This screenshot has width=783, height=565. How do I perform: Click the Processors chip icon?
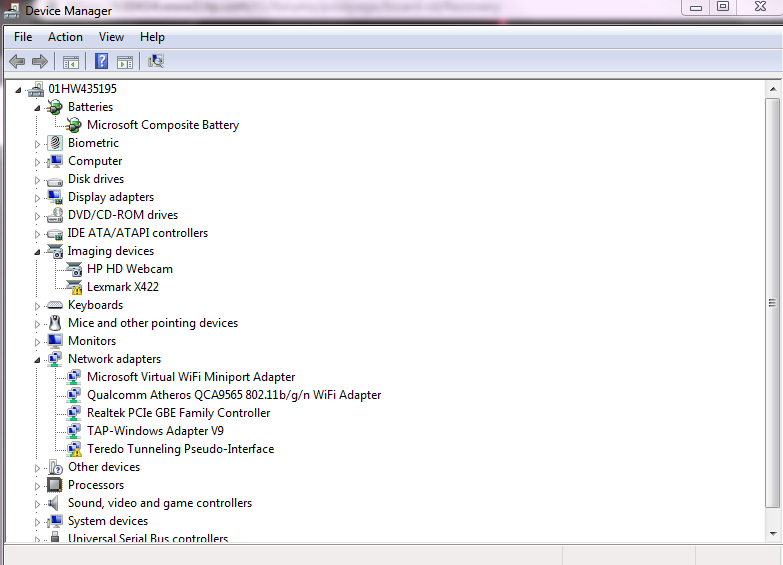point(55,485)
